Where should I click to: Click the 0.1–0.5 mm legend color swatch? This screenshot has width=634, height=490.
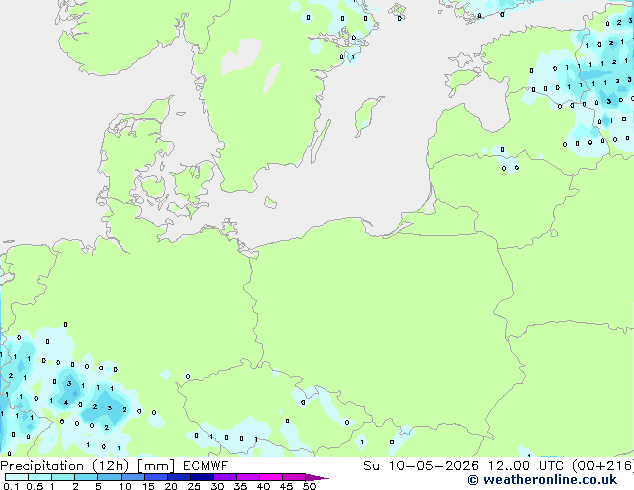17,477
